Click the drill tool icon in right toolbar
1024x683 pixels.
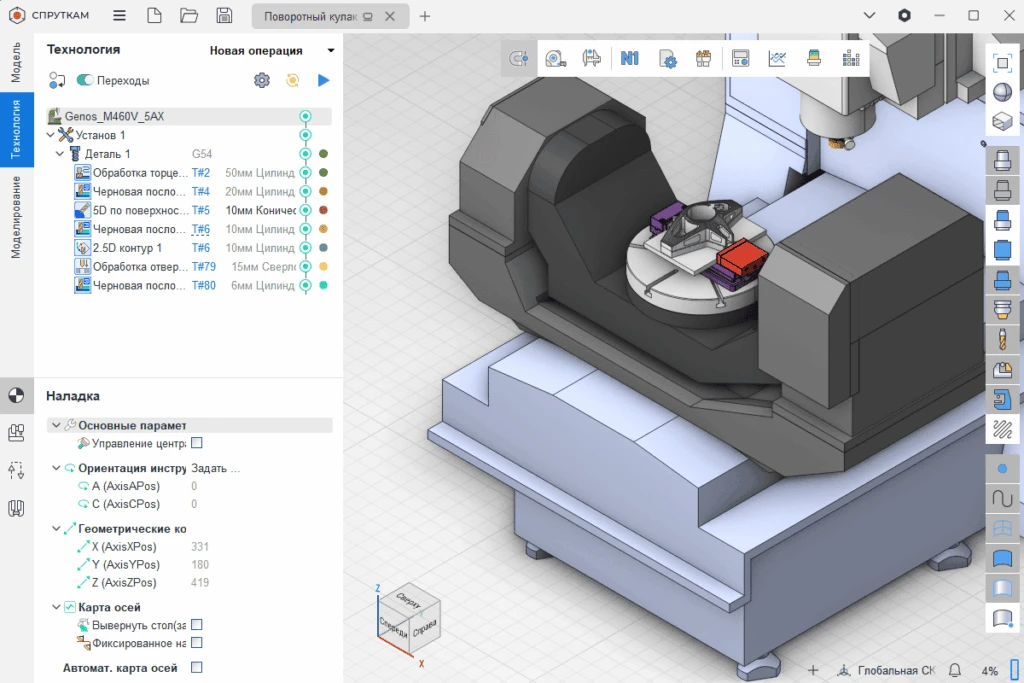pos(1002,340)
